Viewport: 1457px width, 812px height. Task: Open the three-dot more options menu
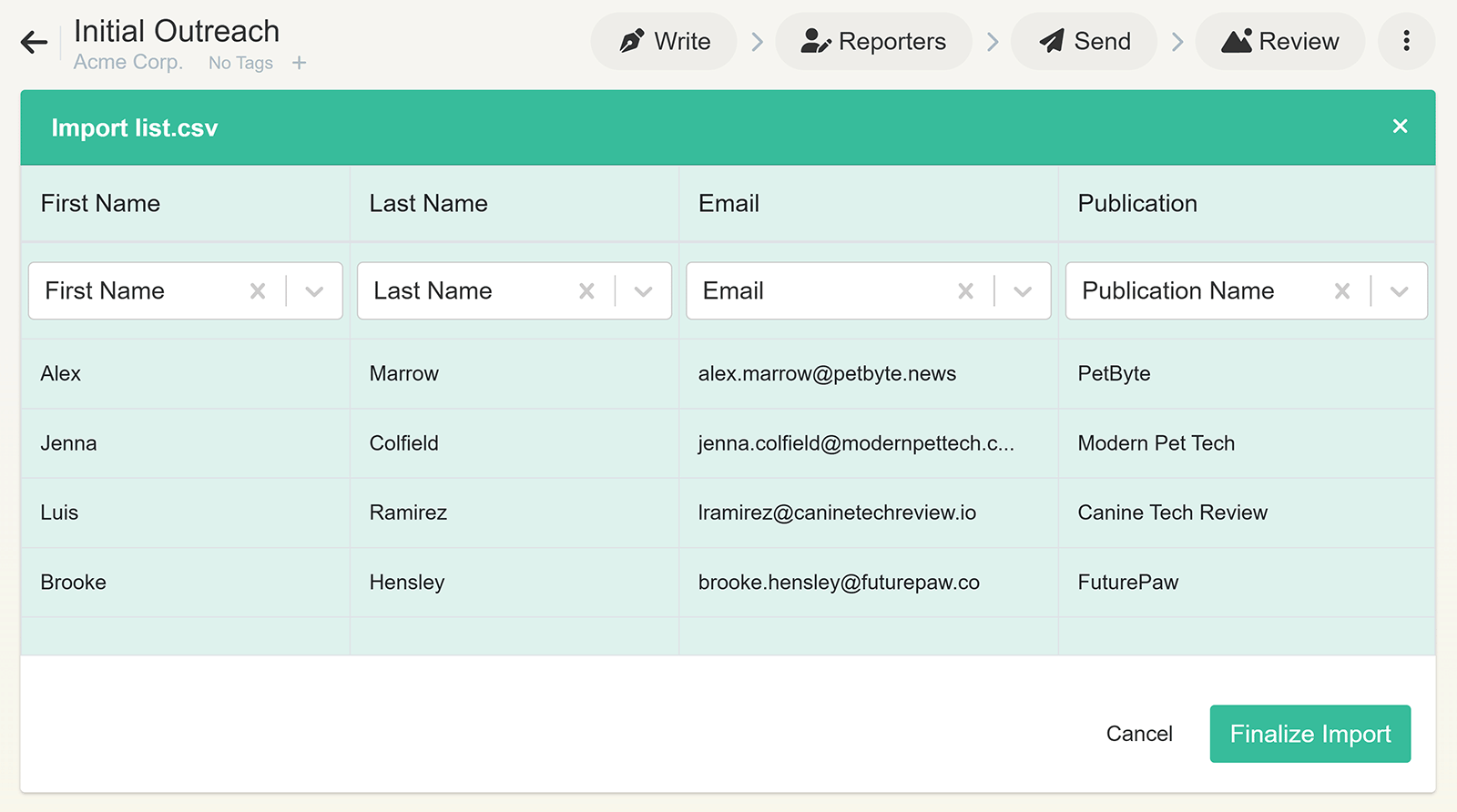(x=1406, y=41)
